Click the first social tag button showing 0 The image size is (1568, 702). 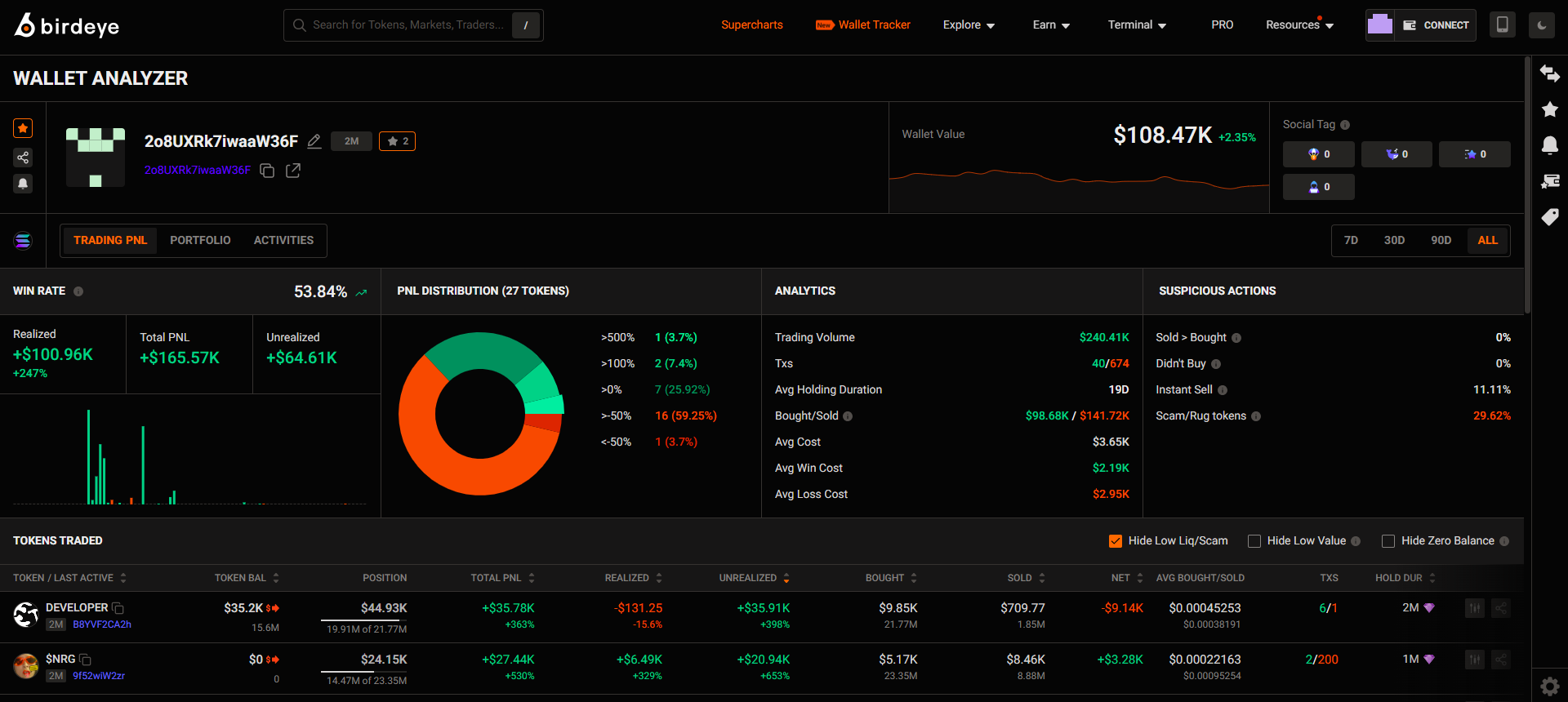click(1319, 154)
